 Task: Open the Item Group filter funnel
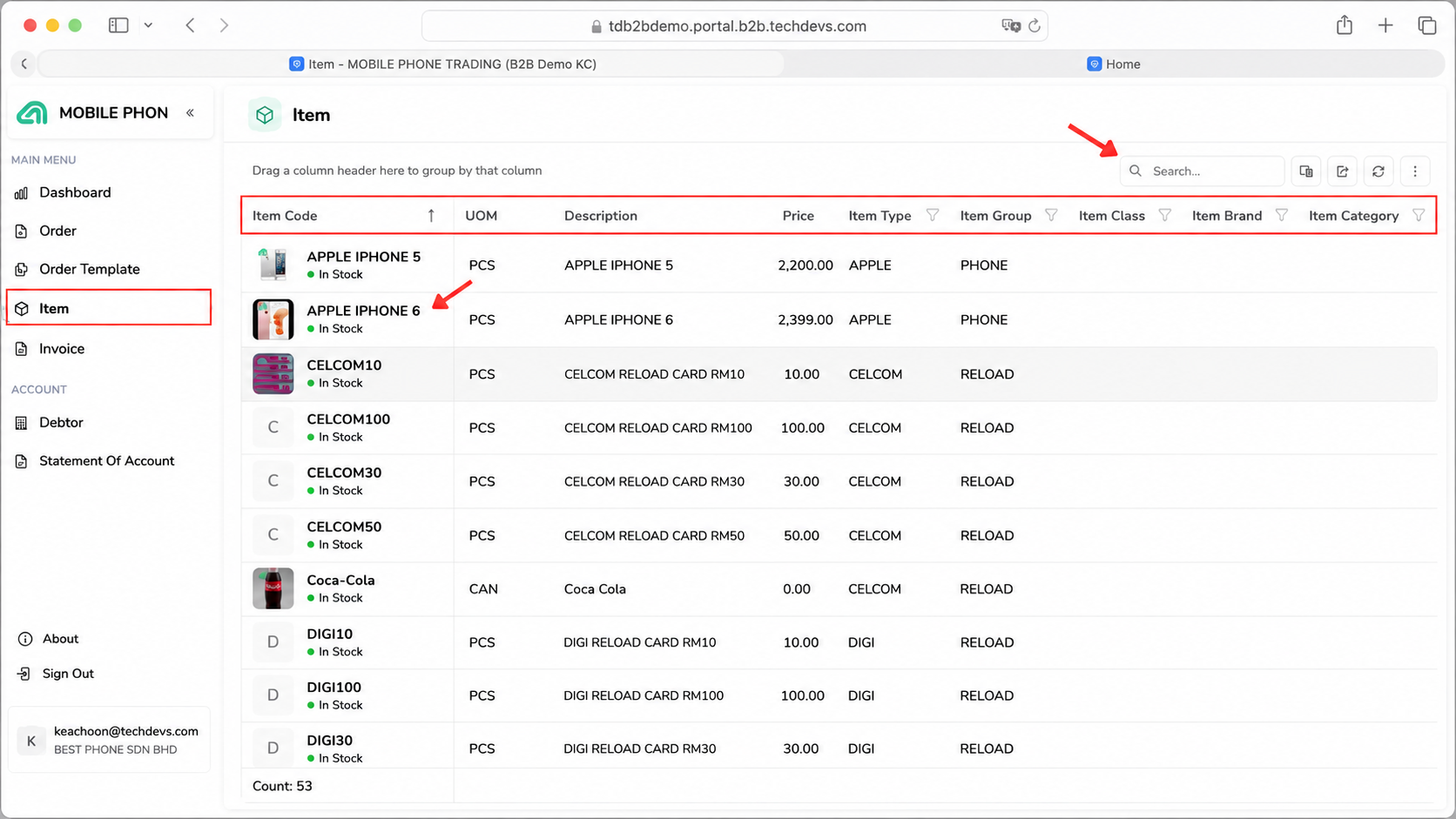[1051, 215]
